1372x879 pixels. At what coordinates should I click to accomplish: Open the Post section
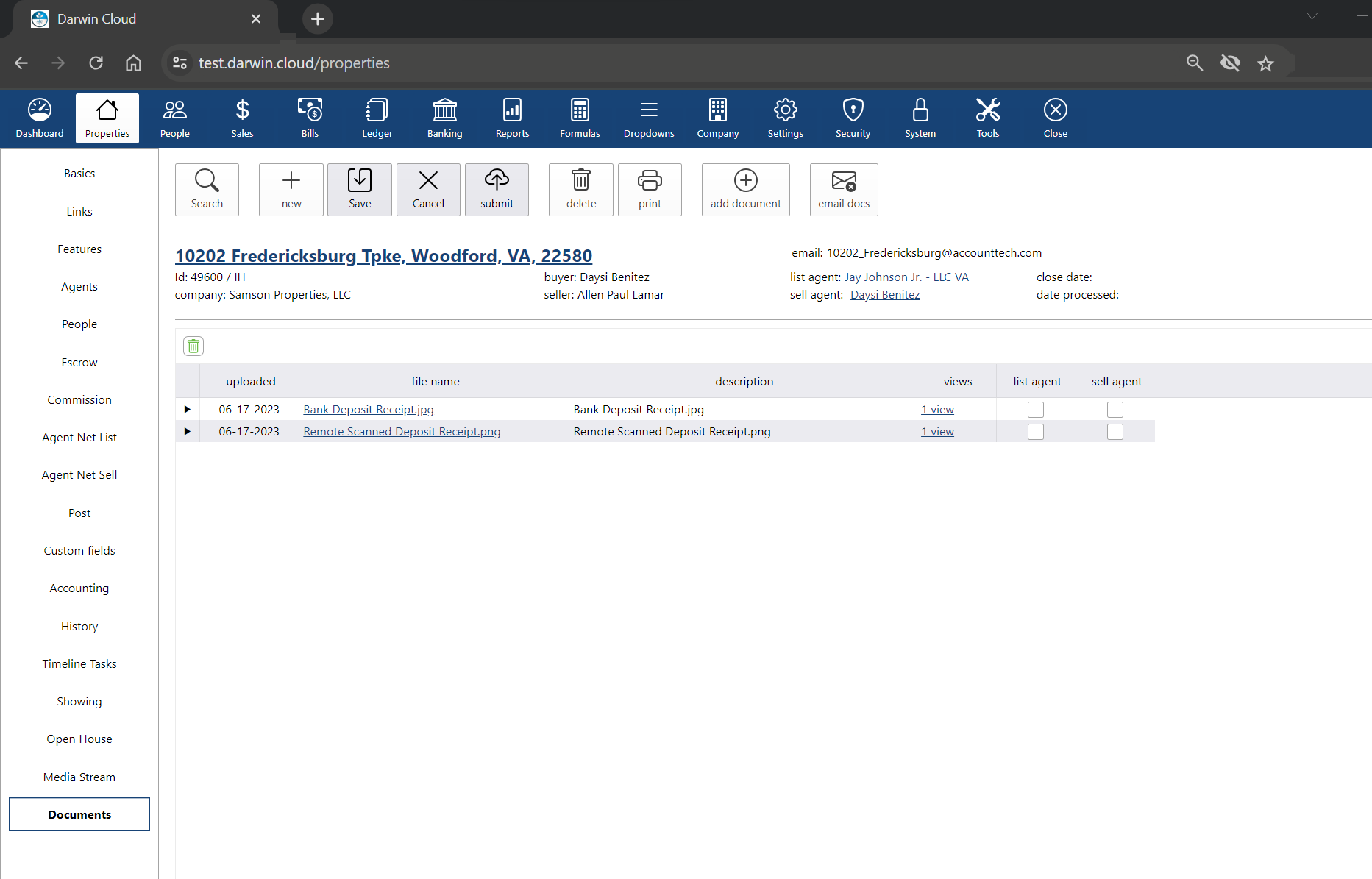(x=79, y=513)
